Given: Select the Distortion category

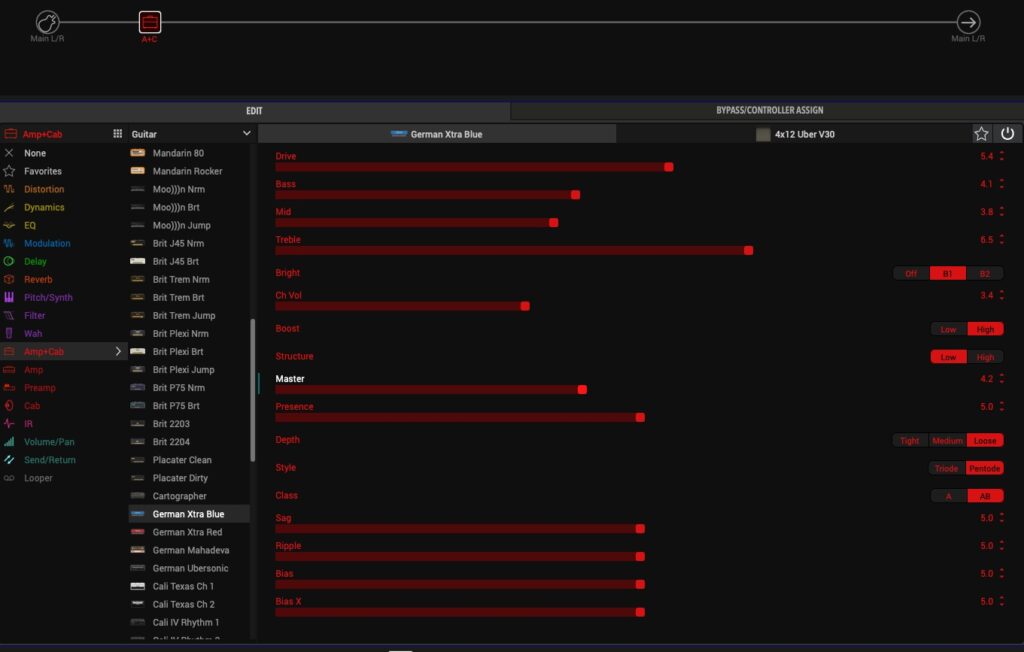Looking at the screenshot, I should 44,189.
